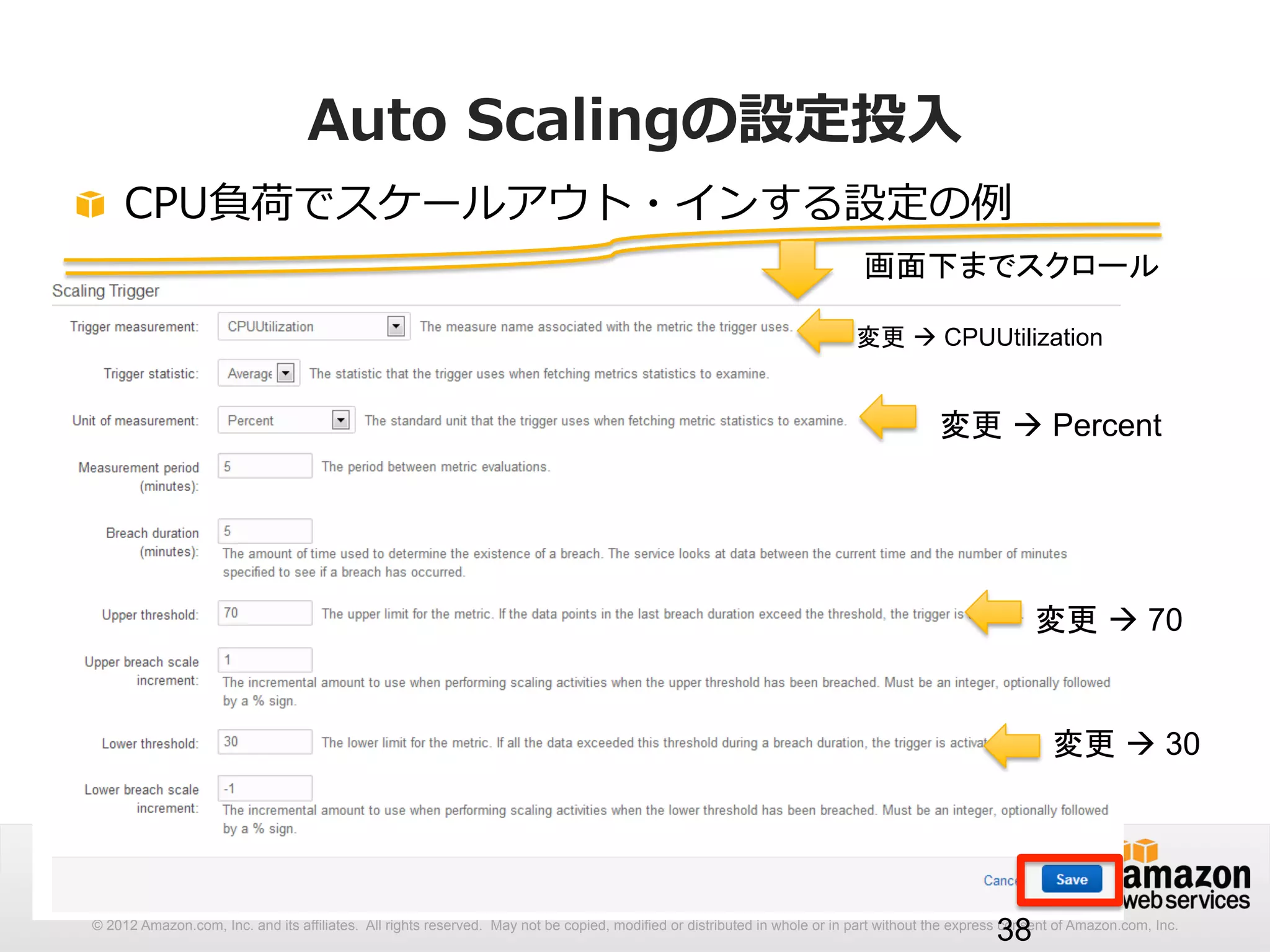Click the Lower threshold label
Screen dimensions: 1270x952
click(x=150, y=744)
